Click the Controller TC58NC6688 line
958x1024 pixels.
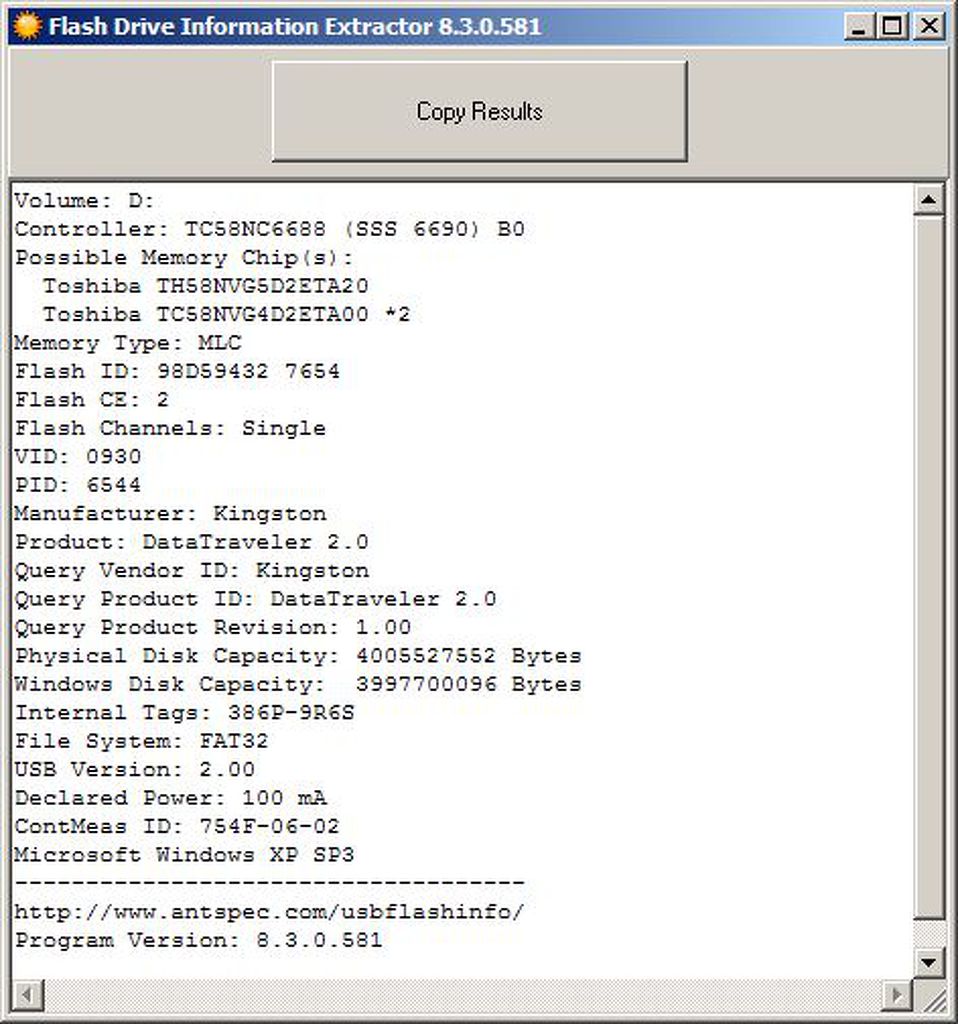point(270,229)
